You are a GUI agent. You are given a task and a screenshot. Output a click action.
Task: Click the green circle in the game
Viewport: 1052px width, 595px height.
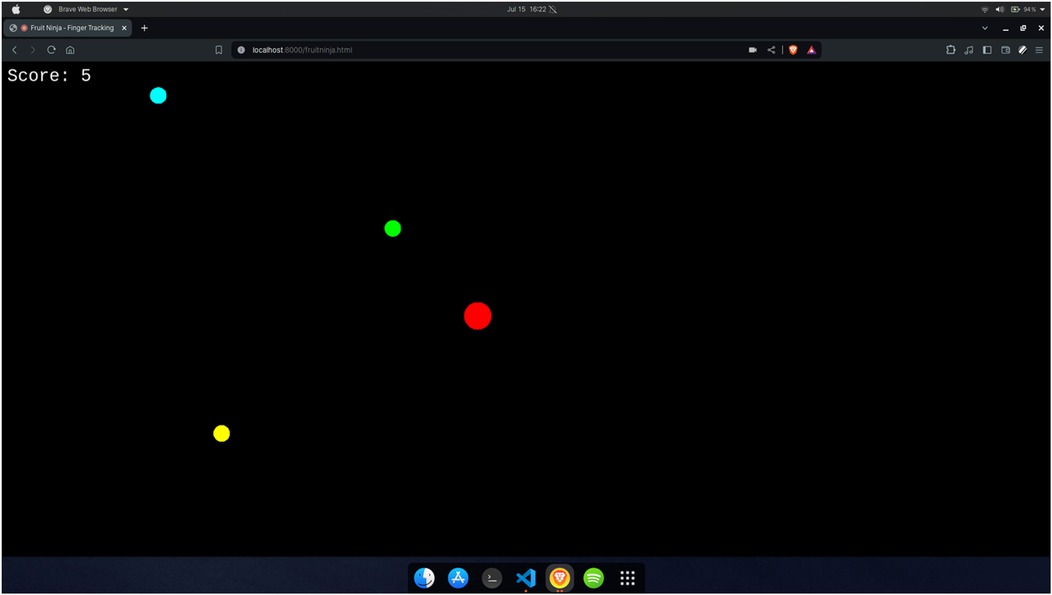point(393,229)
